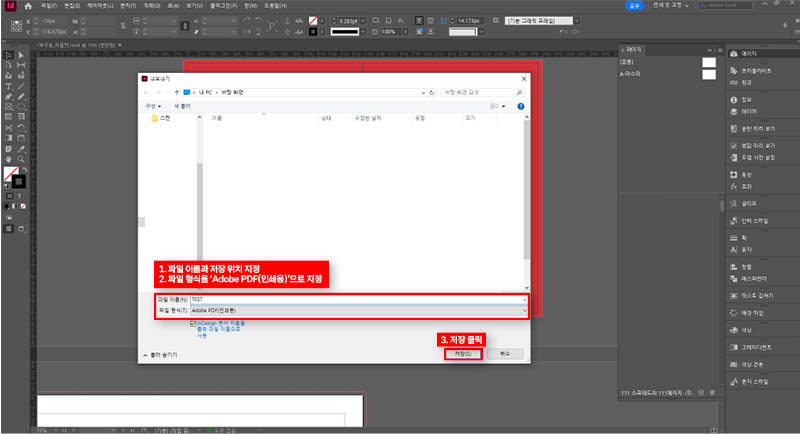Click the blue Share button

pyautogui.click(x=634, y=6)
